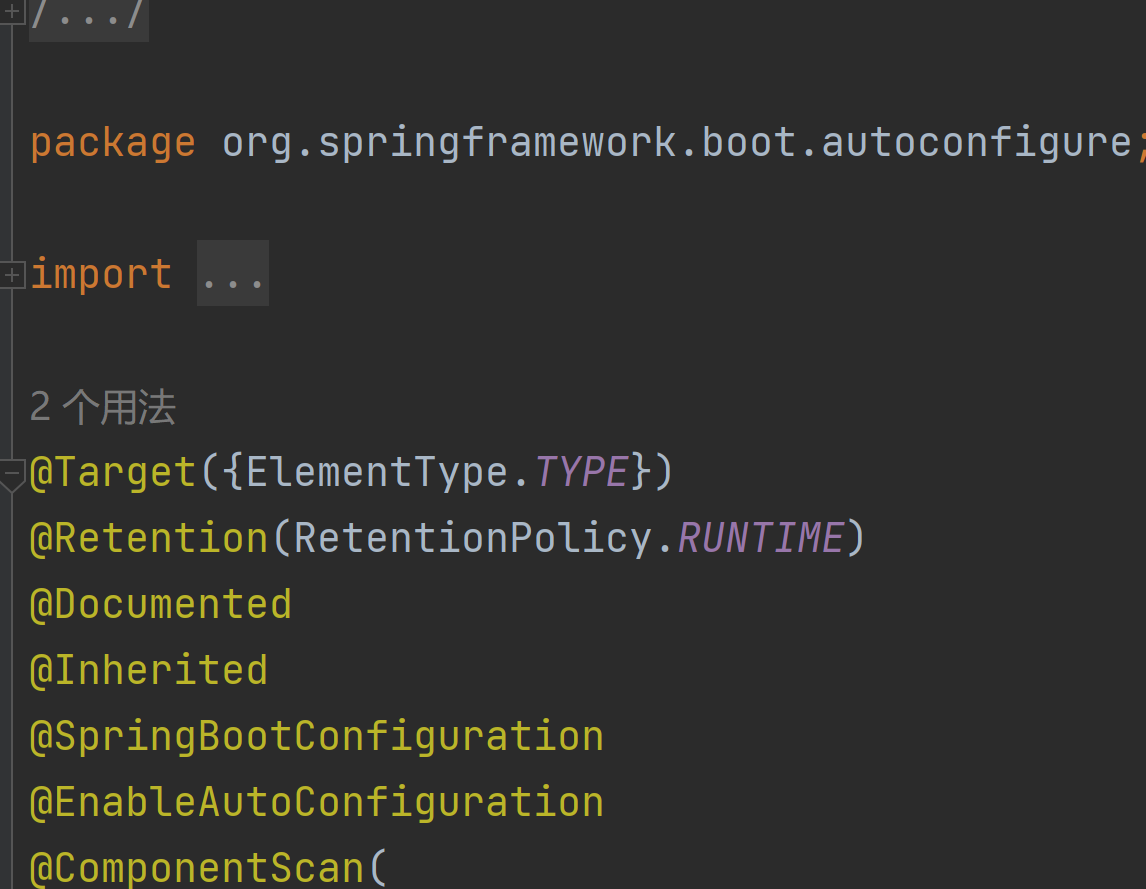Click the @Retention annotation
Viewport: 1146px width, 889px height.
[150, 538]
